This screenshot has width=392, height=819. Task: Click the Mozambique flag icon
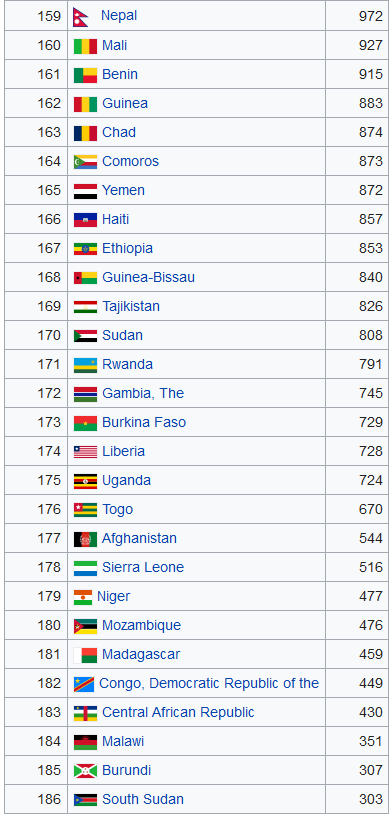pos(85,626)
